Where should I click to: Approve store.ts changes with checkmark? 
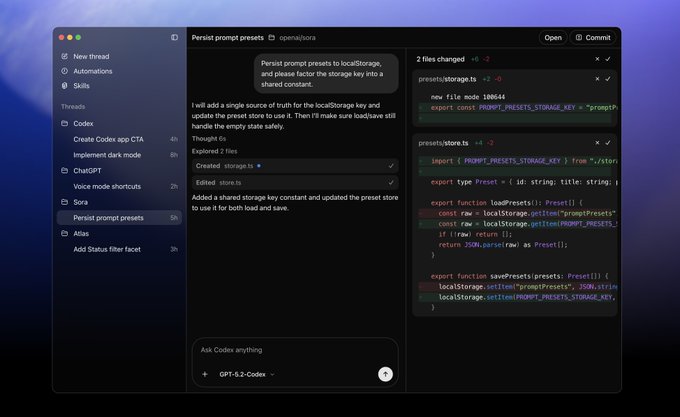tap(608, 143)
